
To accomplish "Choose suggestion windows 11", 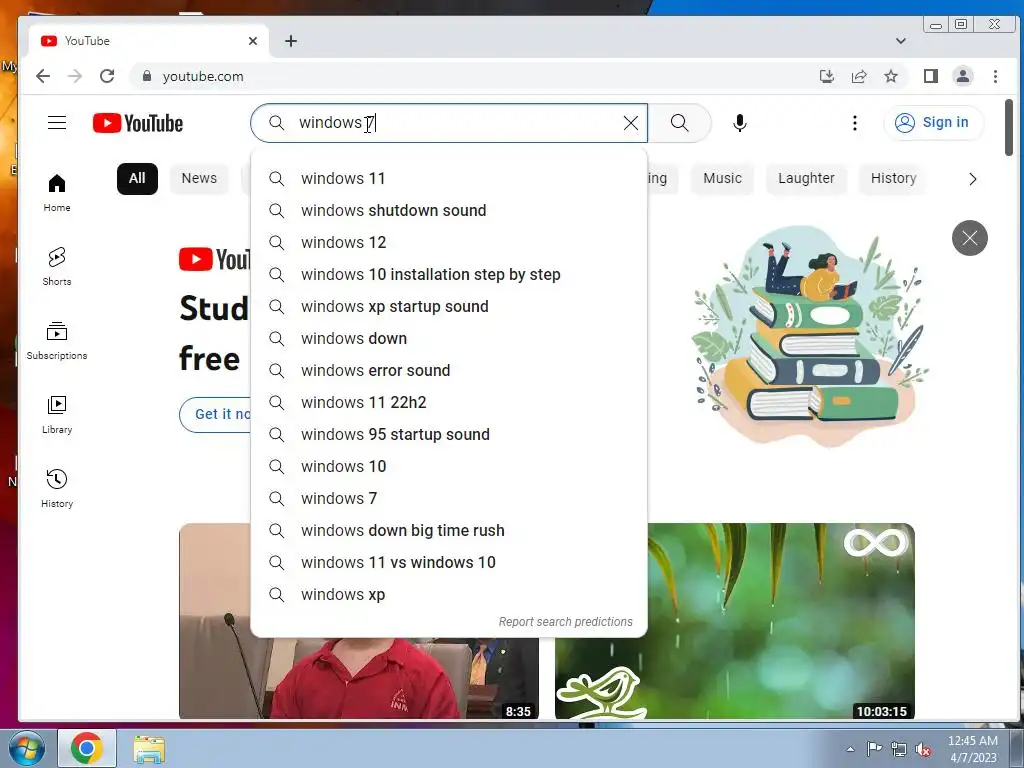I will [449, 179].
